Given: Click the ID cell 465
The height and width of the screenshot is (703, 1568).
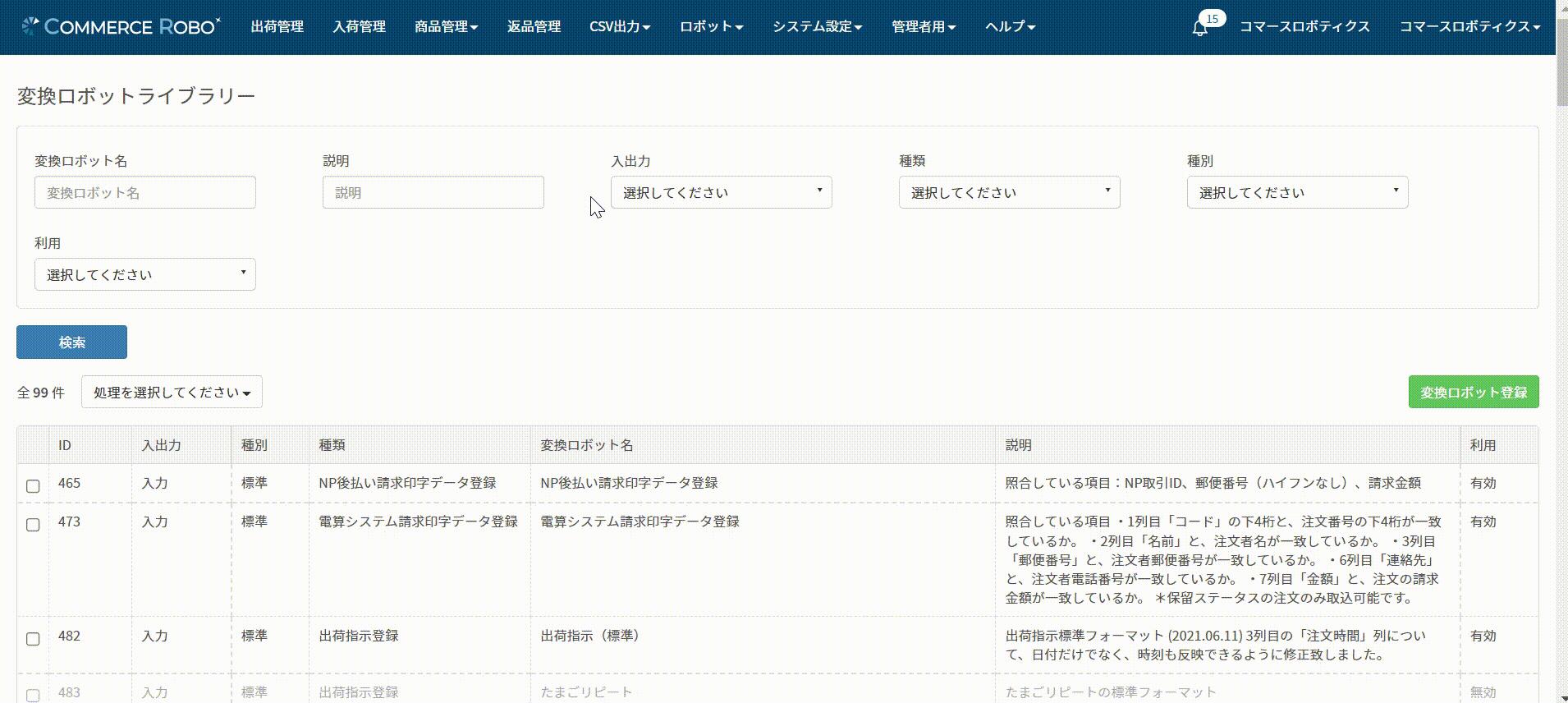Looking at the screenshot, I should click(x=69, y=483).
